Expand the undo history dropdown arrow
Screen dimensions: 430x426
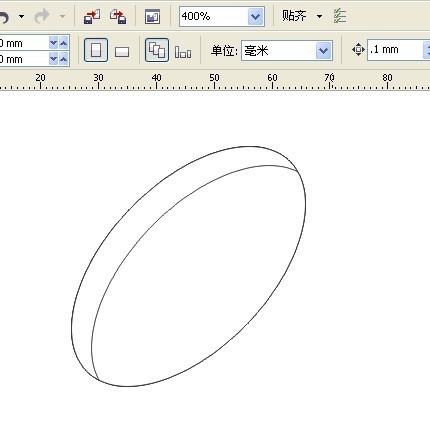22,16
